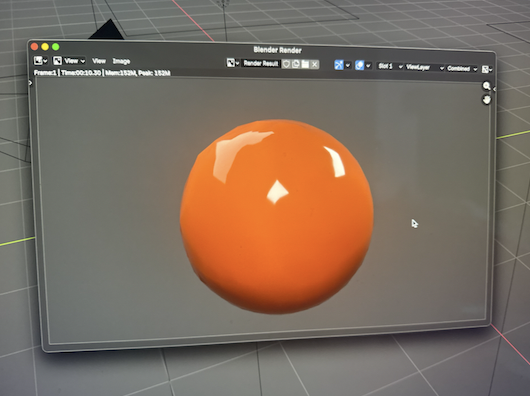The width and height of the screenshot is (530, 396).
Task: Click the new image copy icon
Action: [295, 64]
